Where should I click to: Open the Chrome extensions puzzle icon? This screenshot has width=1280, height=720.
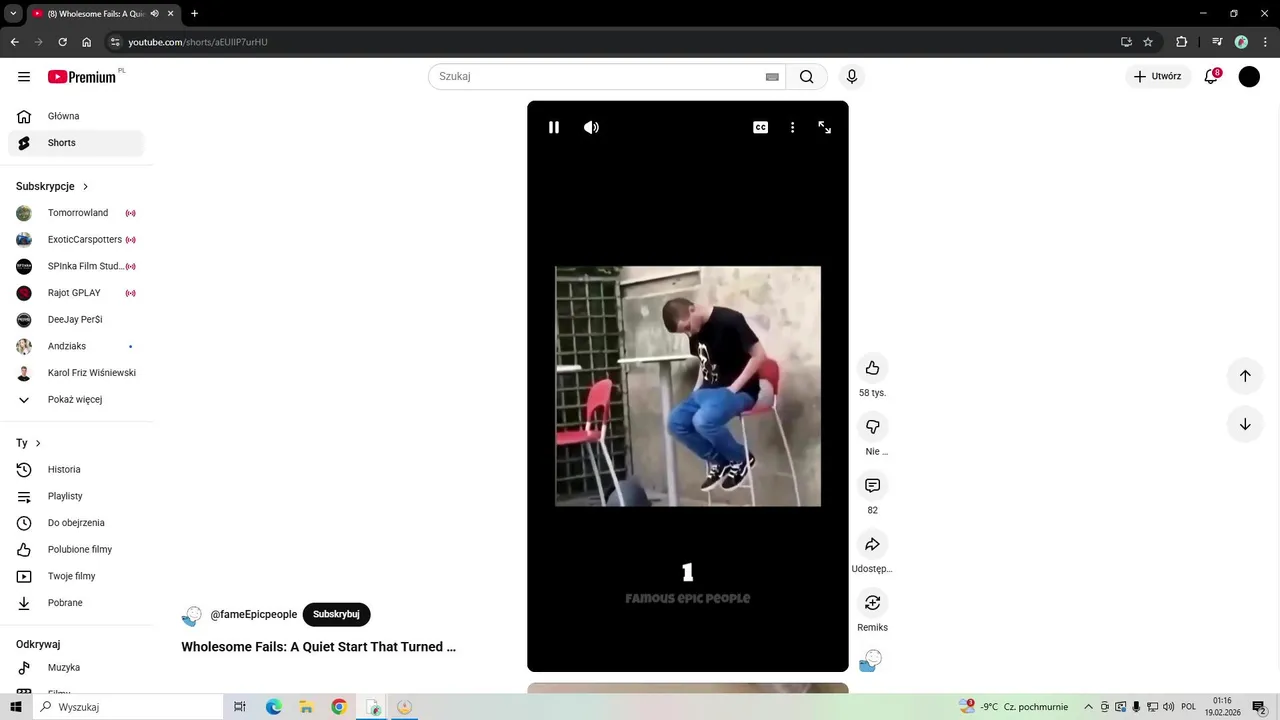click(1181, 42)
